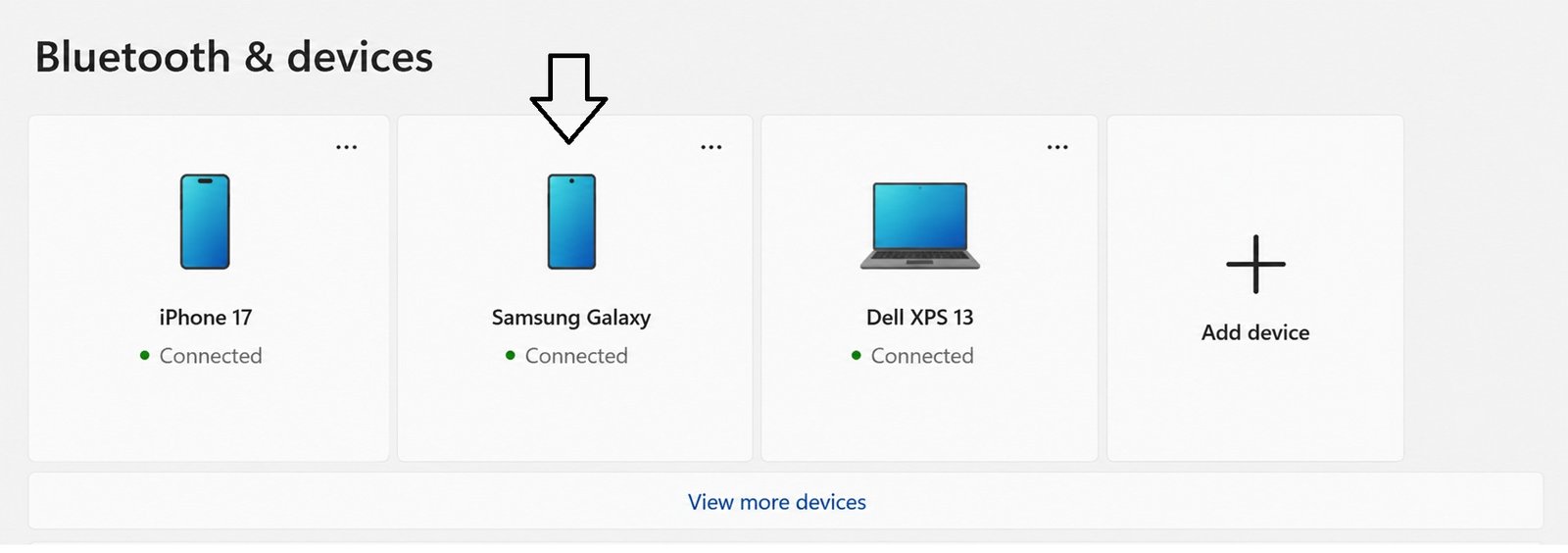Select the Dell XPS 13 device name

pos(920,318)
